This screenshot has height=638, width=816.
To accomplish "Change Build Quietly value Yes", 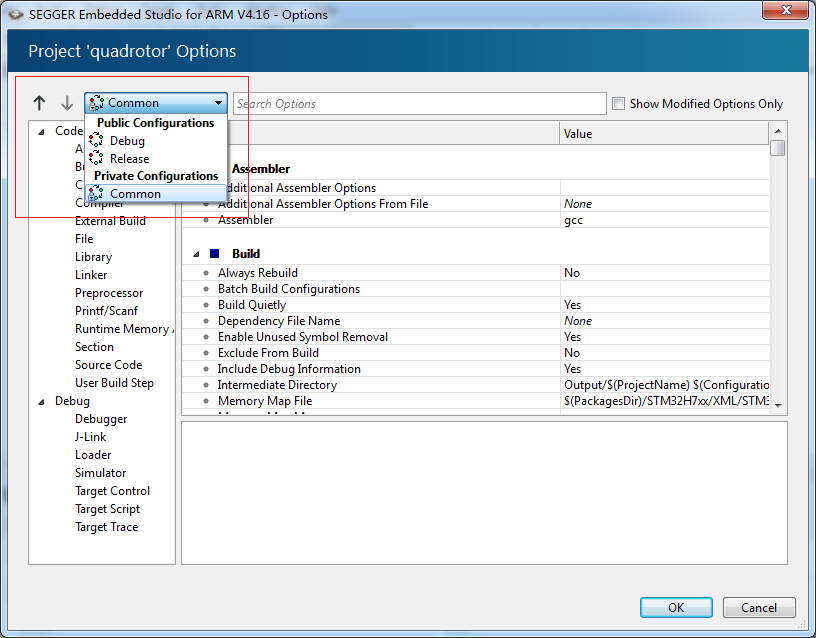I will [665, 305].
